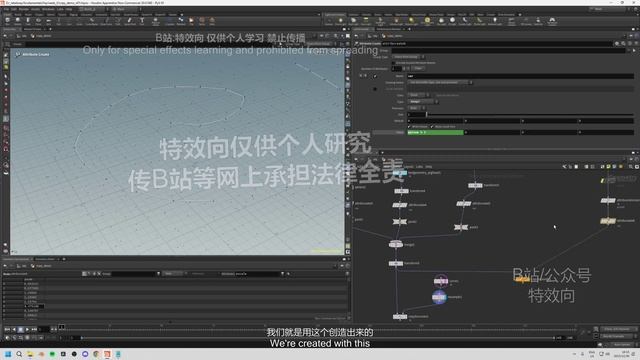Open parameter pane gear settings icon
This screenshot has height=360, width=640.
[617, 43]
